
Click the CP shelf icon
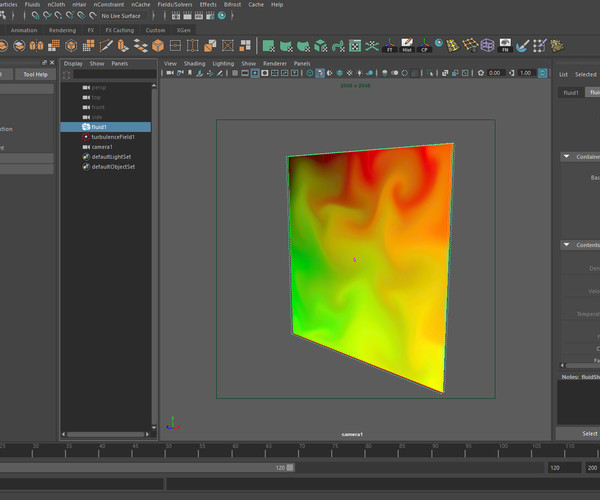pyautogui.click(x=424, y=46)
